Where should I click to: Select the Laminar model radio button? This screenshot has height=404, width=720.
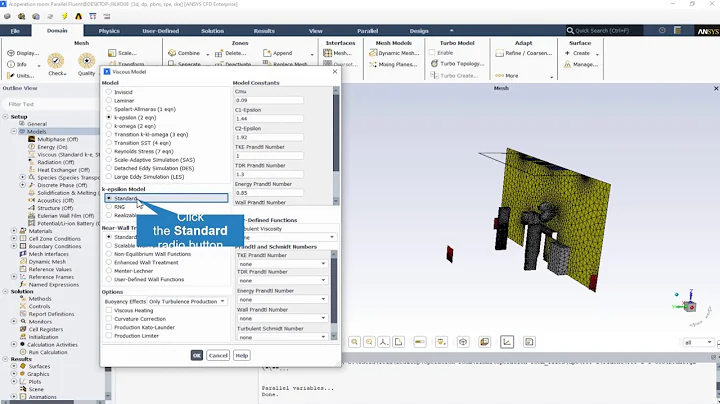coord(109,100)
